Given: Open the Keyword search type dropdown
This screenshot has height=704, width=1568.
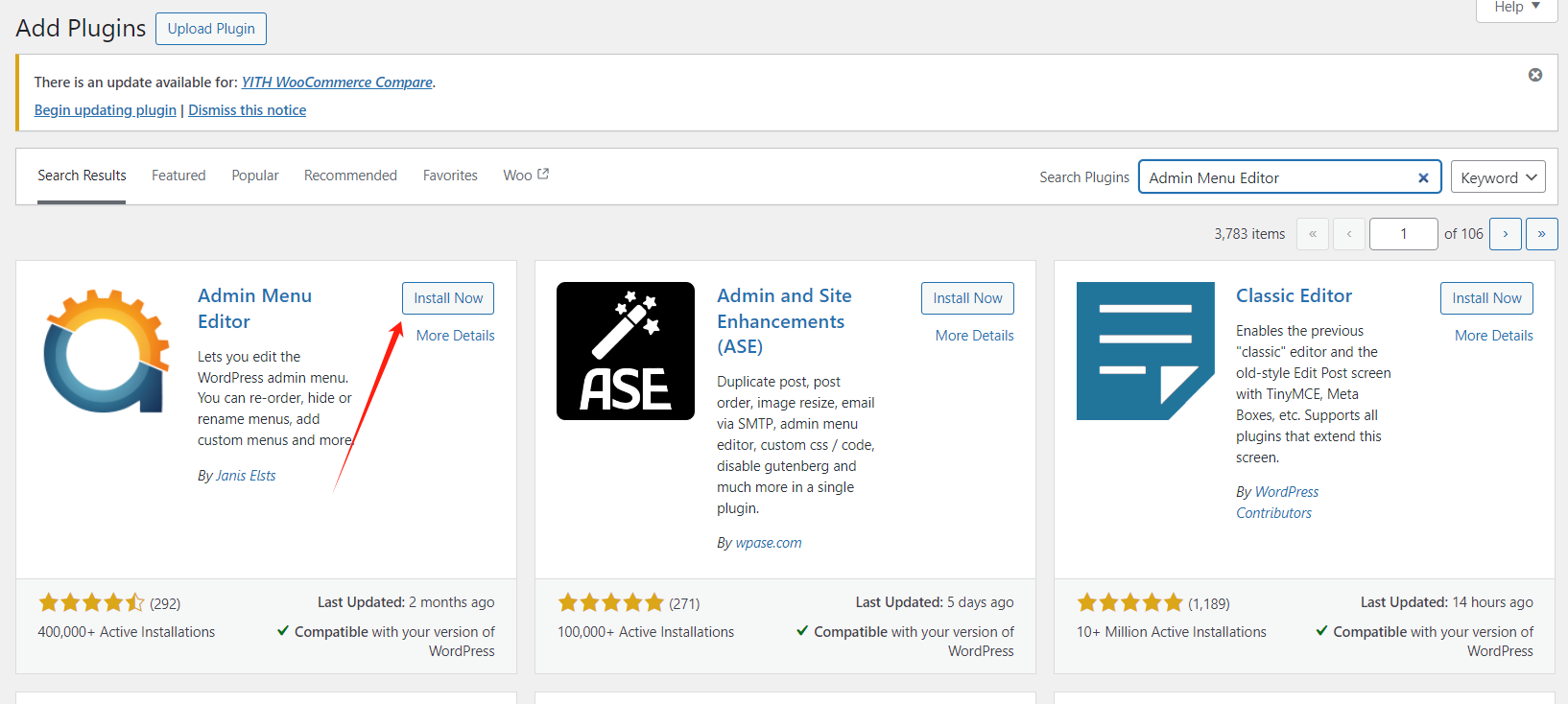Looking at the screenshot, I should (1497, 177).
